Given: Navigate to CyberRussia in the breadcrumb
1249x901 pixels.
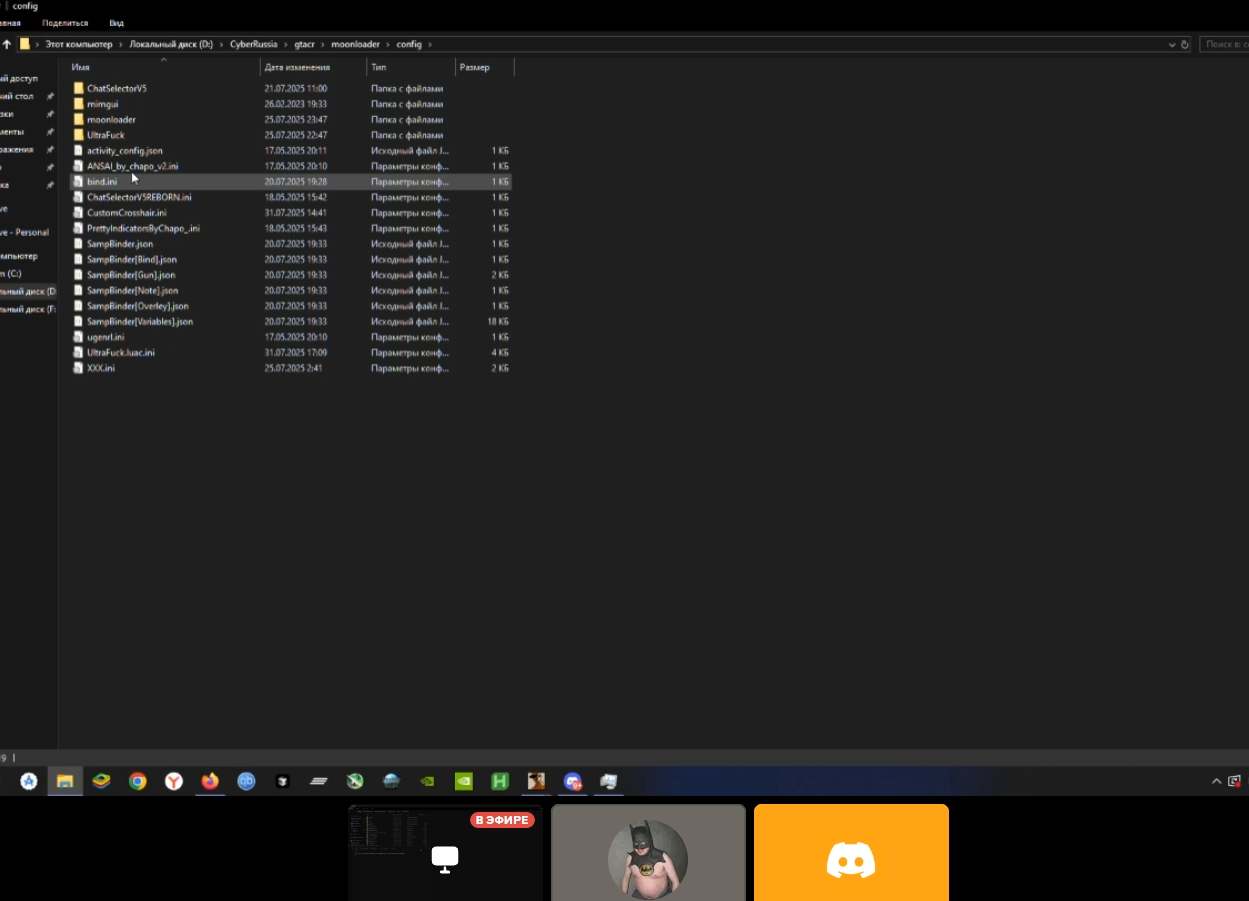Looking at the screenshot, I should point(254,44).
